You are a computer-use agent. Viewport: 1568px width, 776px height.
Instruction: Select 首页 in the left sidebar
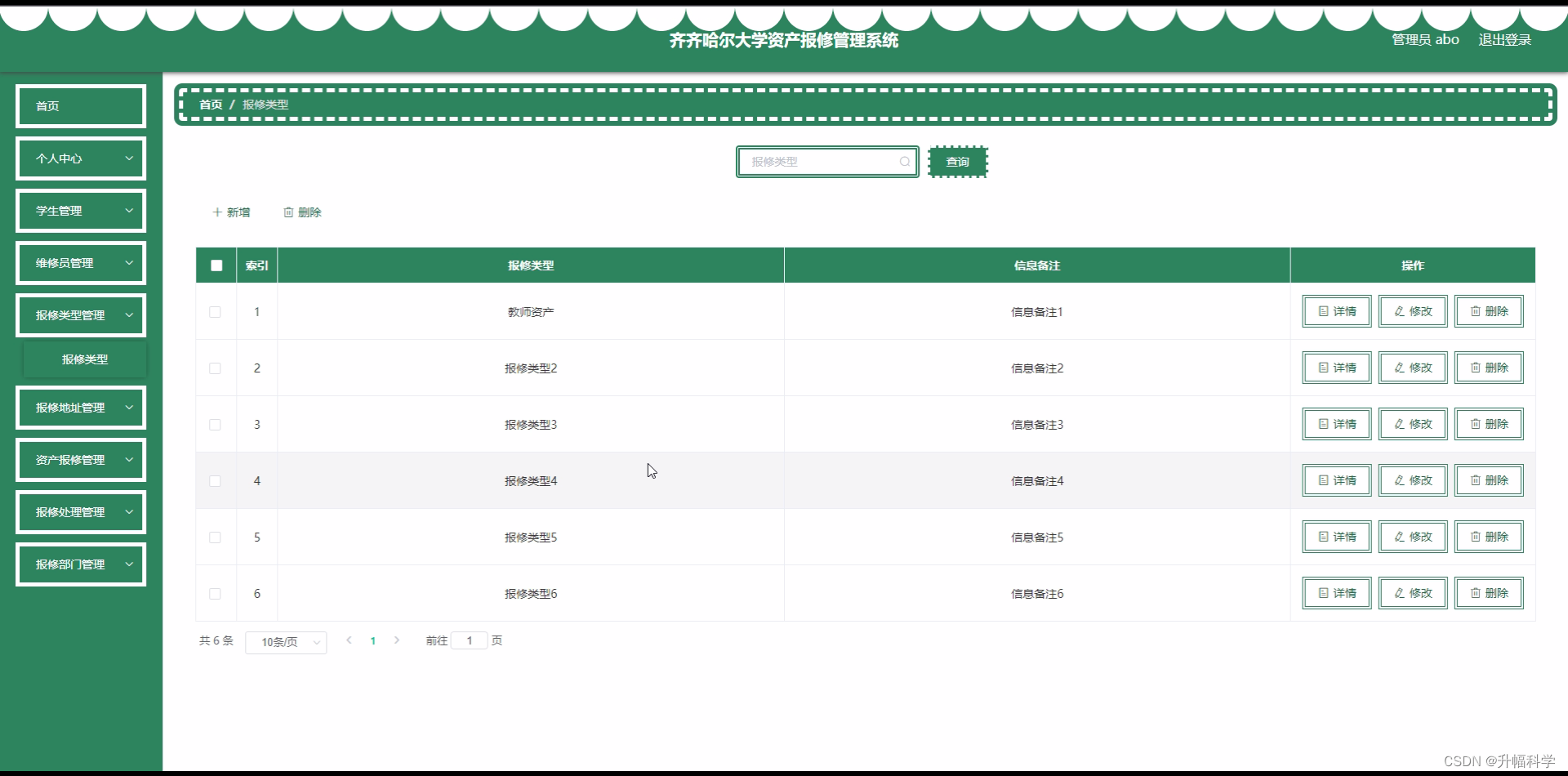pyautogui.click(x=80, y=105)
